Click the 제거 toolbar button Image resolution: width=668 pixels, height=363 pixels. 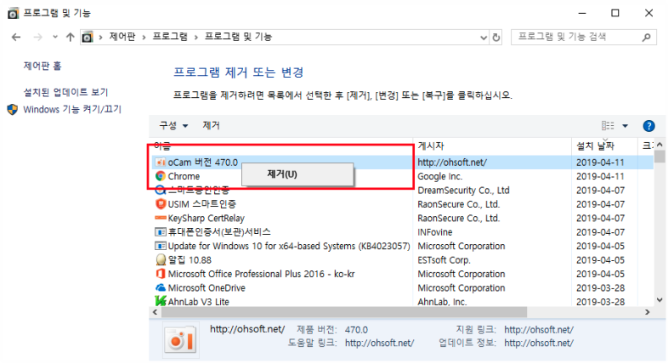[x=211, y=126]
